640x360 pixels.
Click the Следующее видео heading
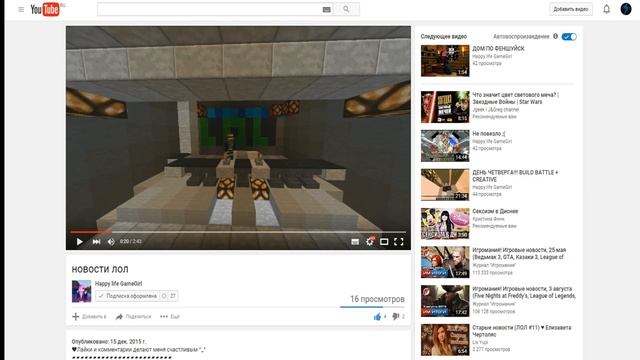pos(444,36)
